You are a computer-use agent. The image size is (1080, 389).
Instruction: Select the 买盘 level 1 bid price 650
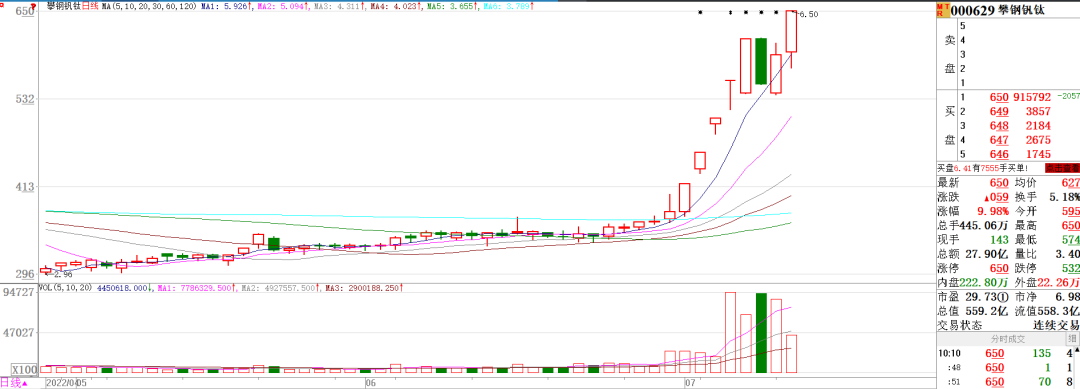[999, 97]
